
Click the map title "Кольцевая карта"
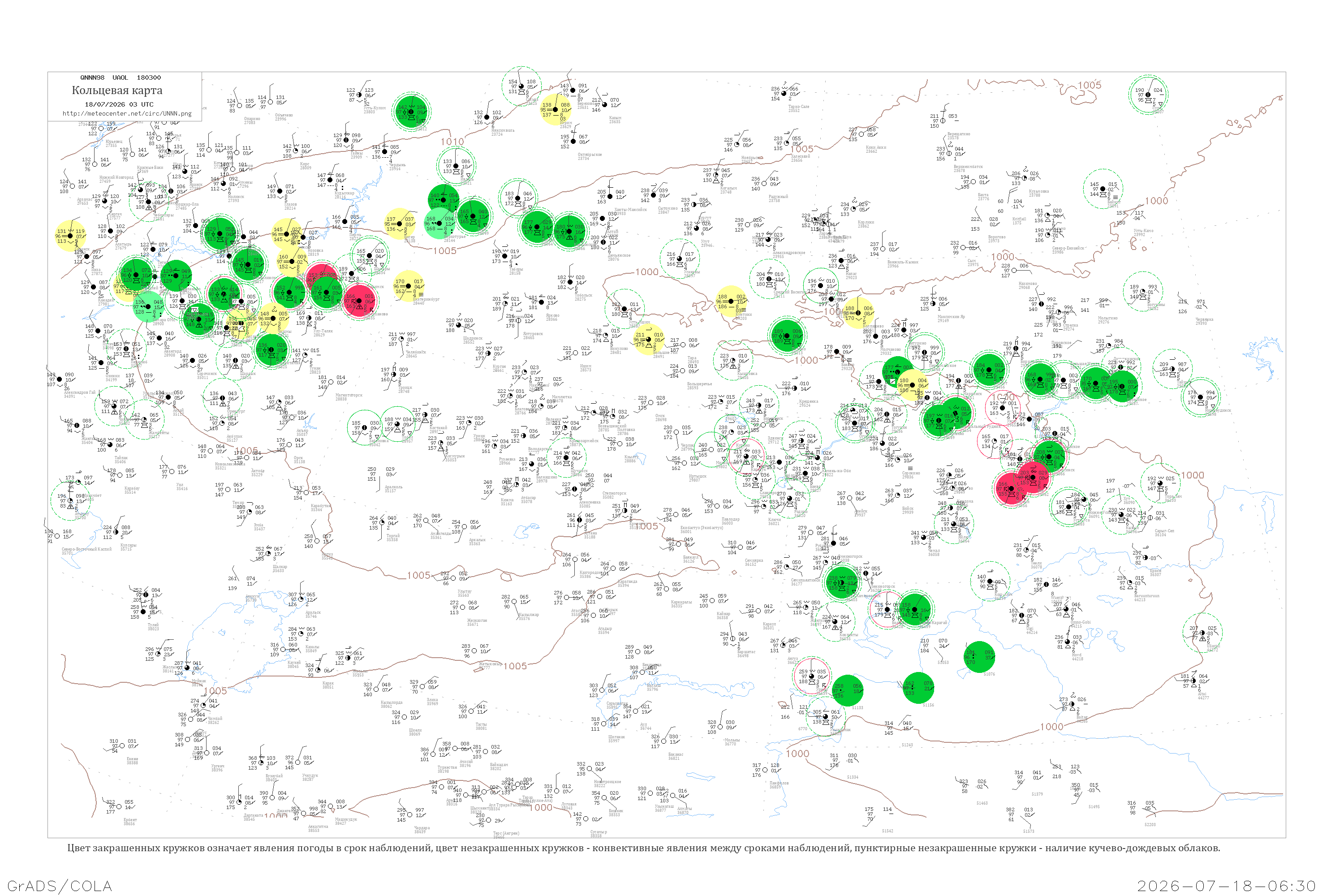point(117,90)
